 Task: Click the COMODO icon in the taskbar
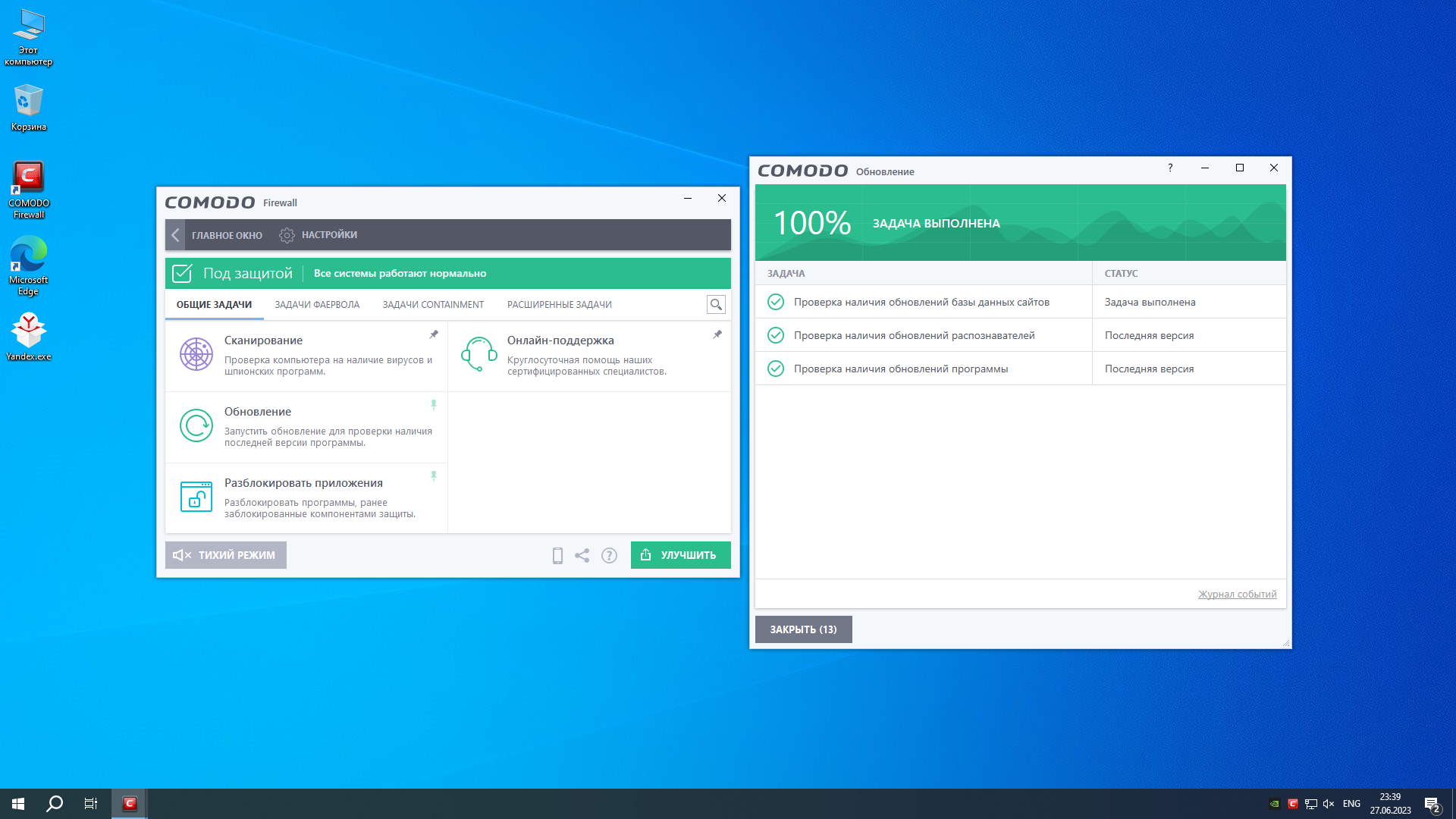pos(130,804)
